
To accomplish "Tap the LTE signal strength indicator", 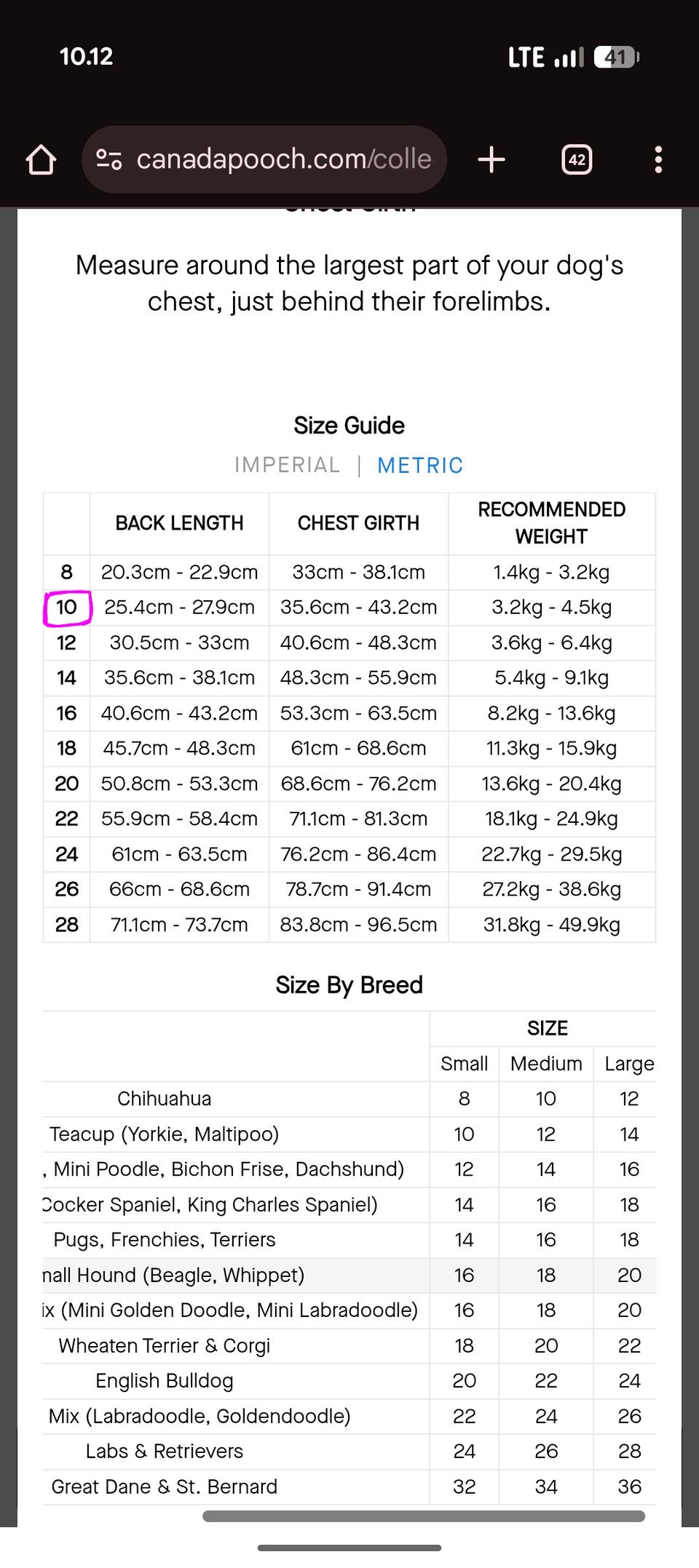I will coord(569,57).
